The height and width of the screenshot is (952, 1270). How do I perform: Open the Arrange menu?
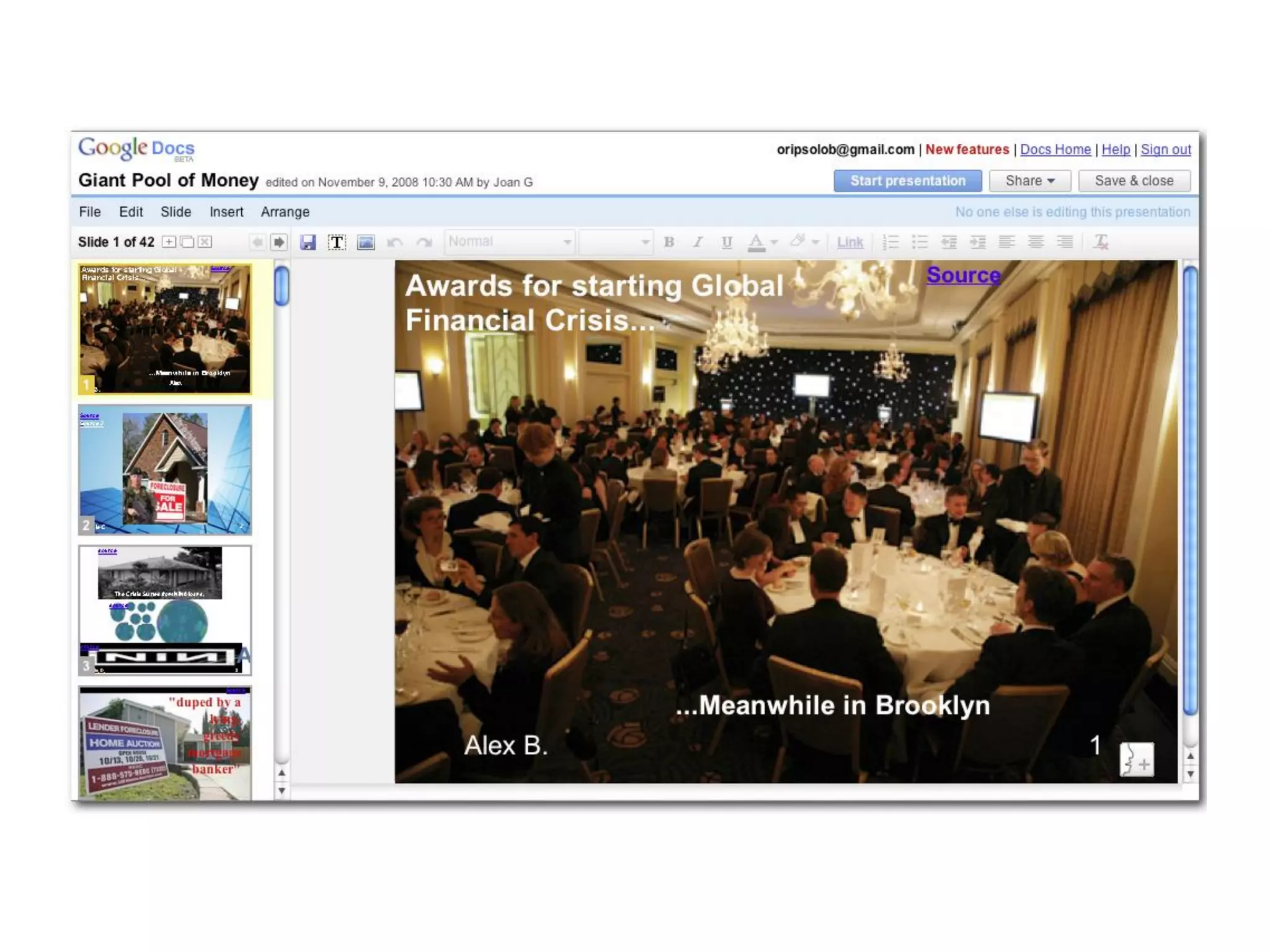tap(285, 212)
